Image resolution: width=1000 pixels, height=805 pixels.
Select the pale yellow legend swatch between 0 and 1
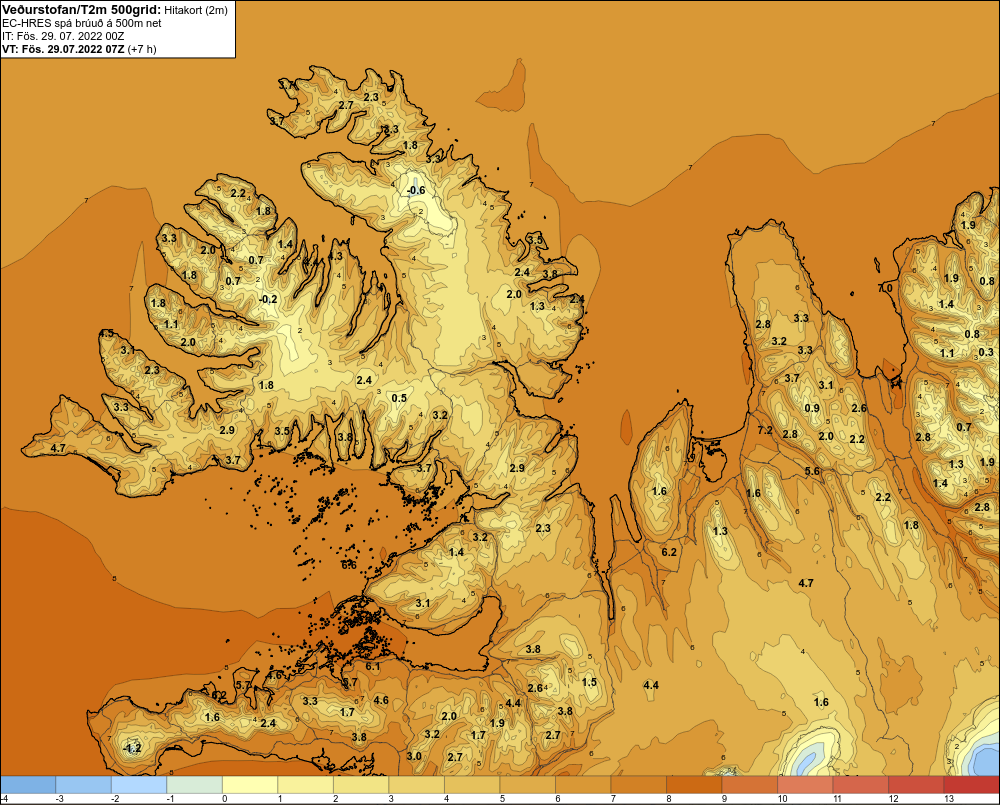(250, 785)
